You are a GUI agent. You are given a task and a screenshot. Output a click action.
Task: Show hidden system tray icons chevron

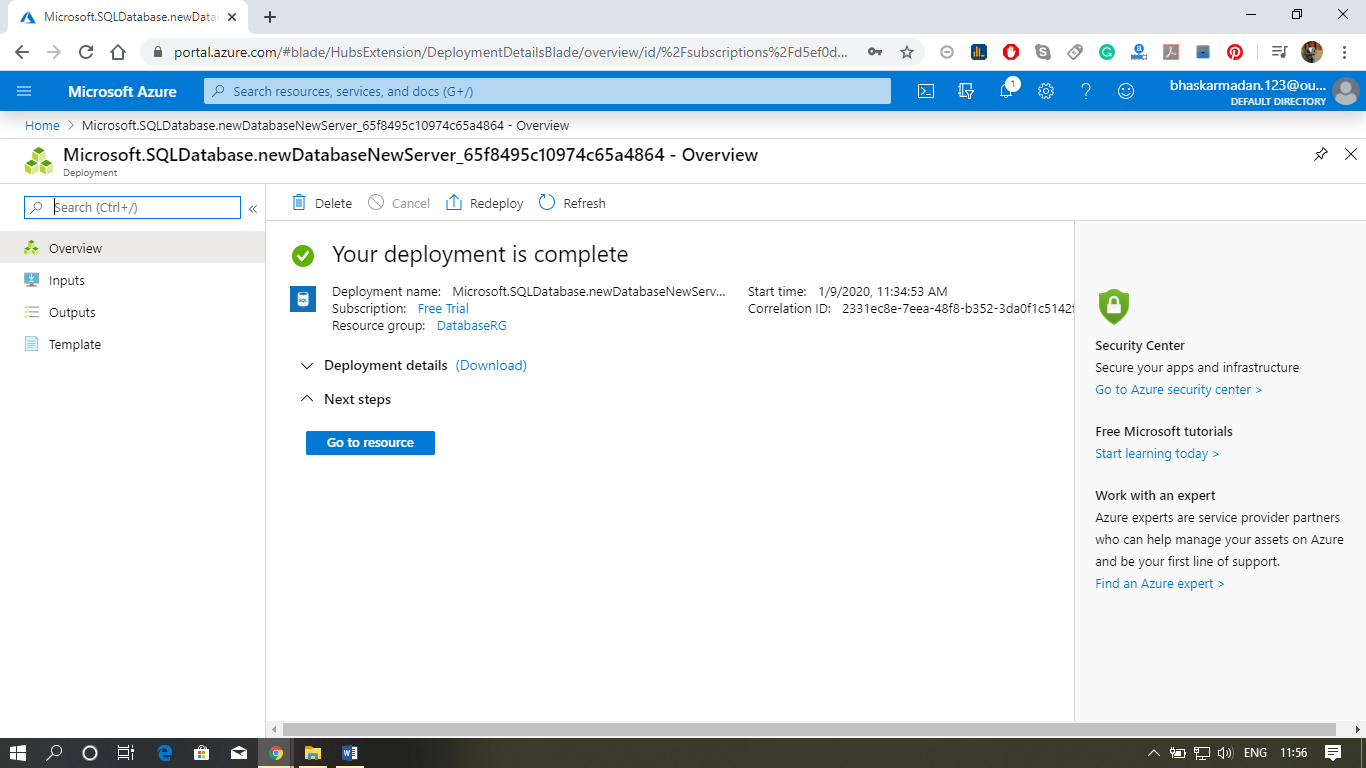tap(1153, 753)
